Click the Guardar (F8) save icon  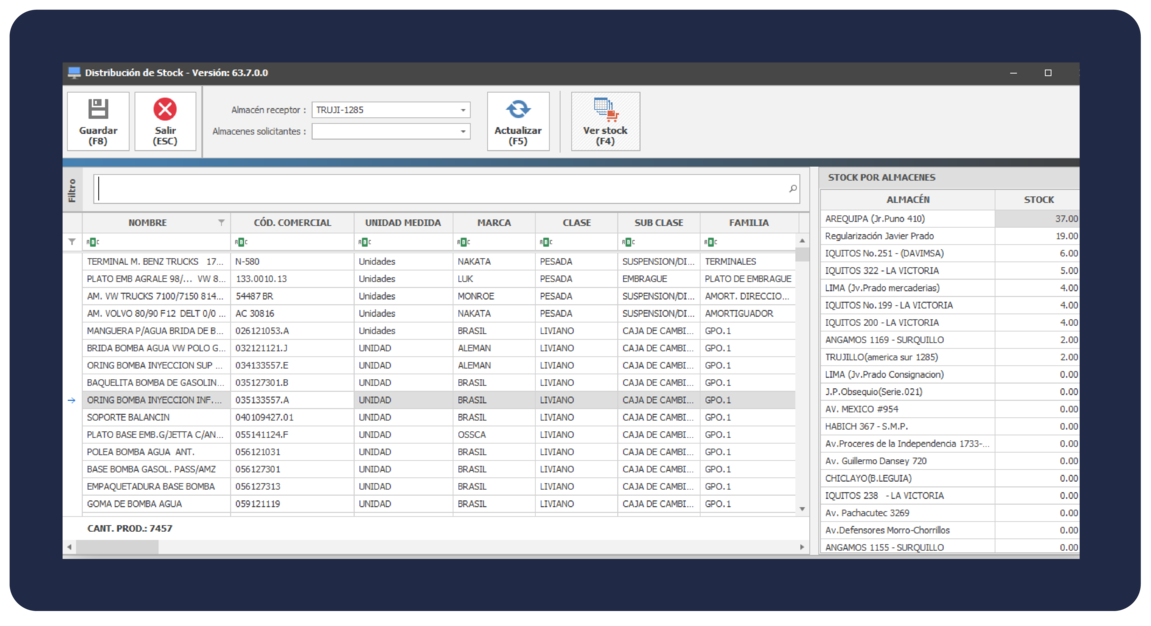(x=98, y=109)
